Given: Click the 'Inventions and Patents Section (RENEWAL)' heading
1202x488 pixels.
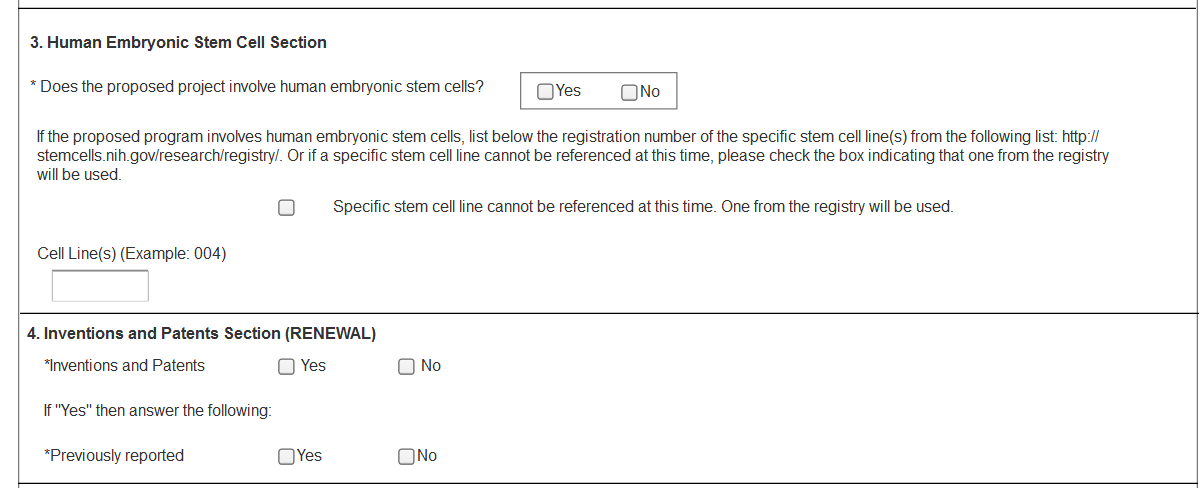Looking at the screenshot, I should 202,334.
